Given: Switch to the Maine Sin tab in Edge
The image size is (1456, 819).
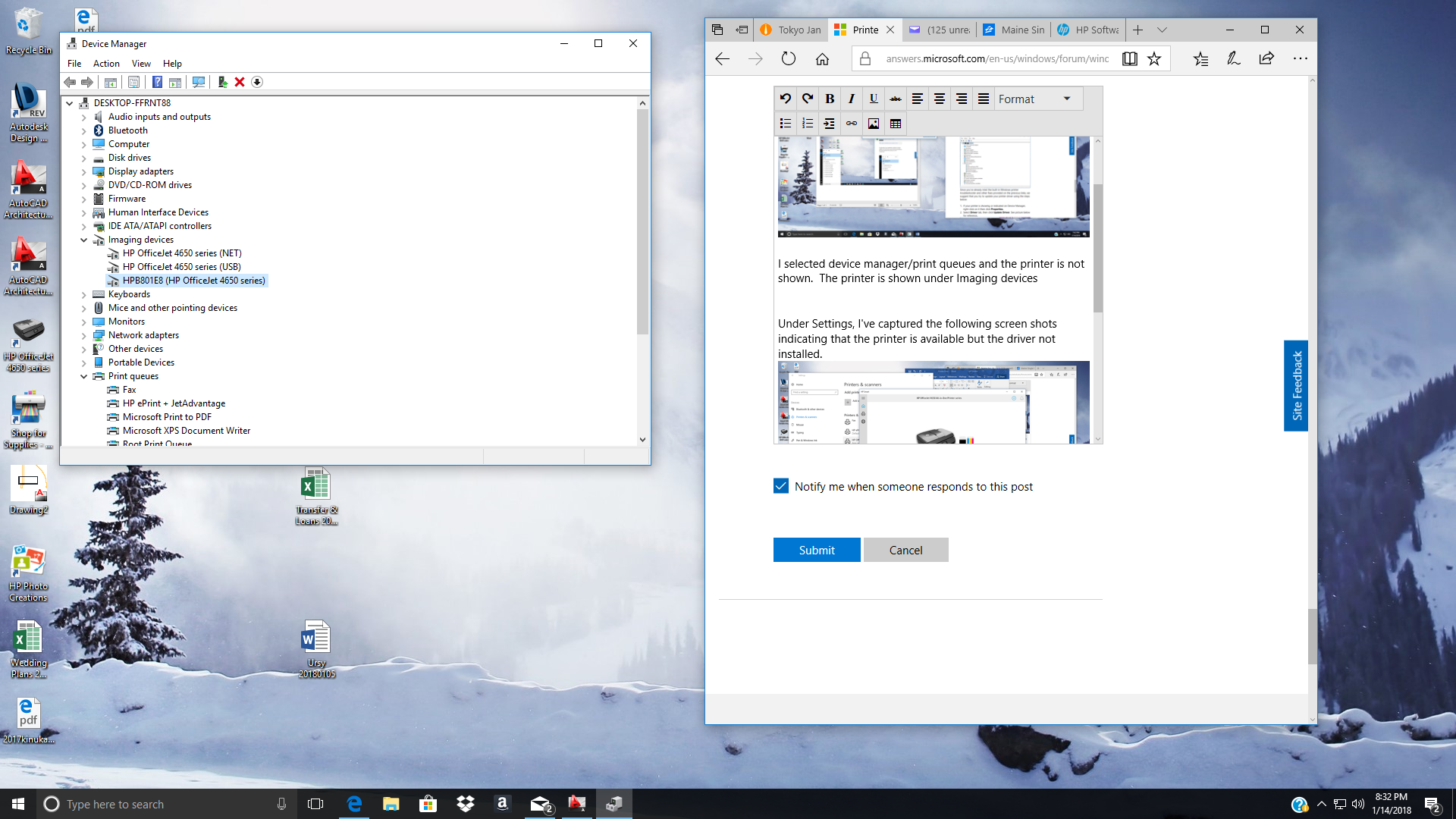Looking at the screenshot, I should [1014, 30].
